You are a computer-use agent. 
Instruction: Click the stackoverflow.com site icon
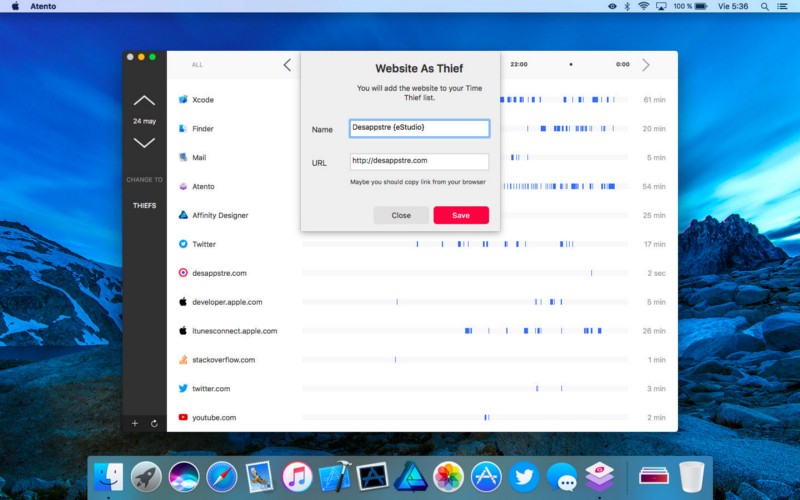(x=183, y=360)
